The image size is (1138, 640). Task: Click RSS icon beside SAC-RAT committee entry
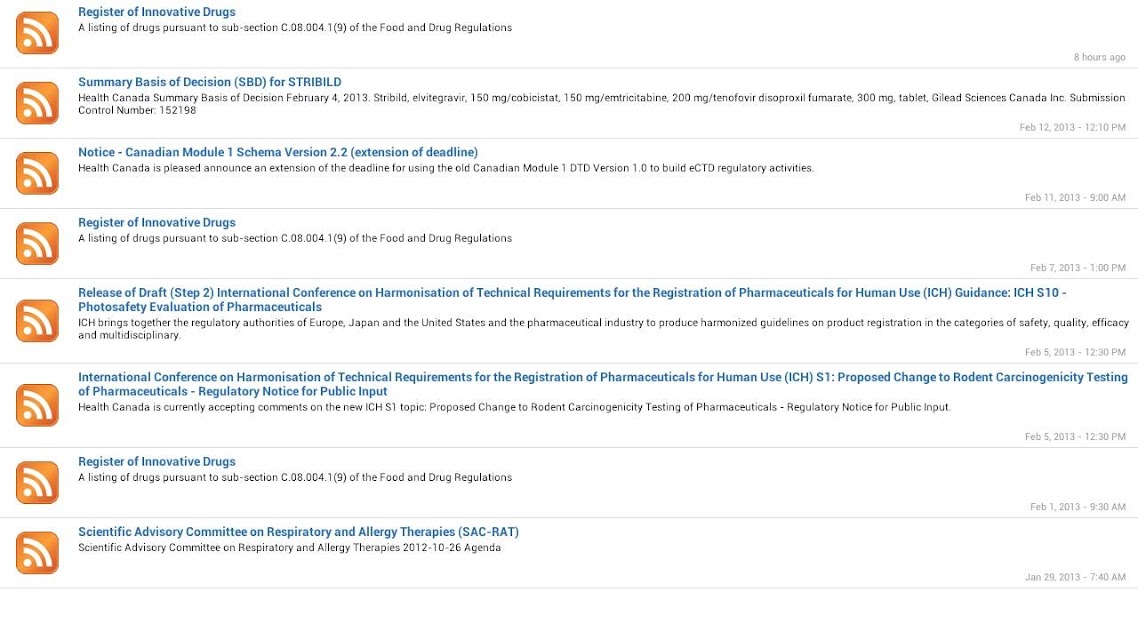point(37,553)
